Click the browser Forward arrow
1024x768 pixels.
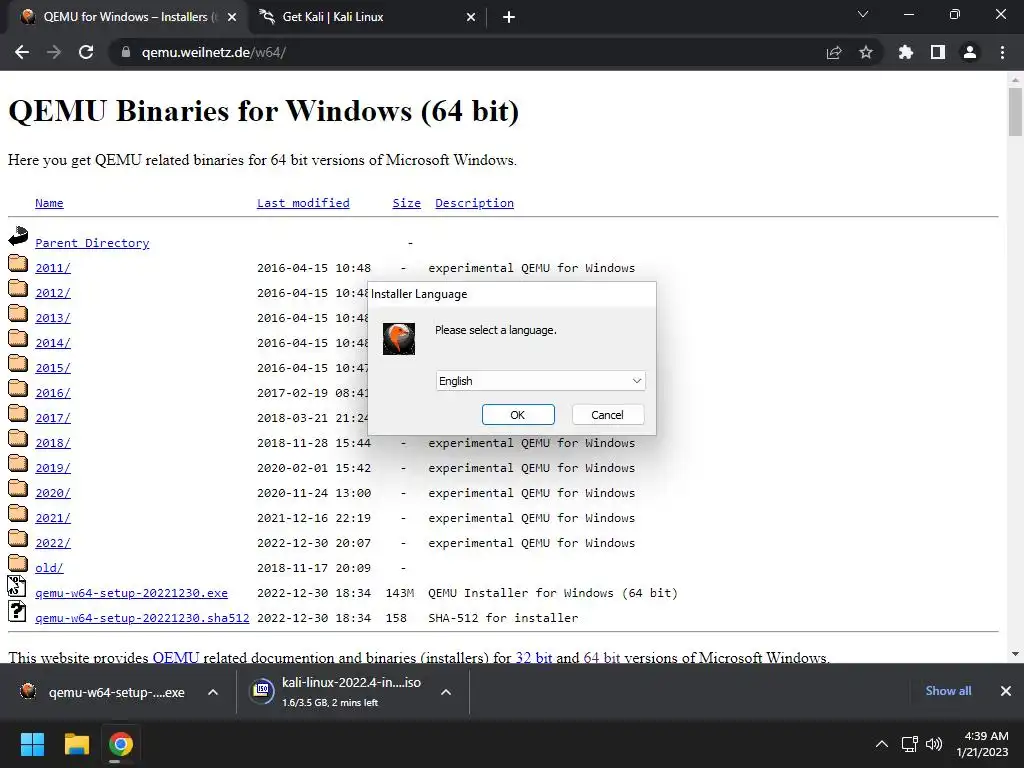click(x=54, y=52)
